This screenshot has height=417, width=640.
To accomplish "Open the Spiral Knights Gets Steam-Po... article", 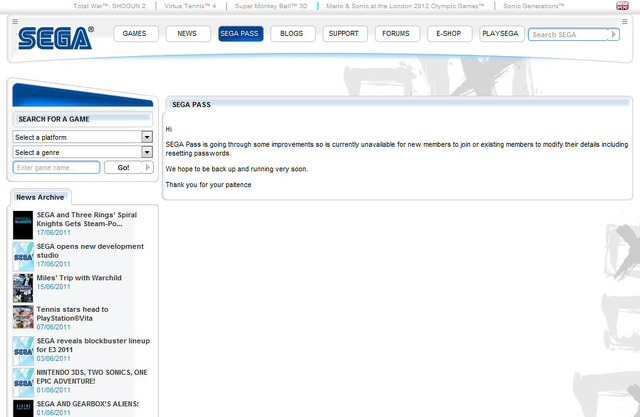I will tap(87, 219).
